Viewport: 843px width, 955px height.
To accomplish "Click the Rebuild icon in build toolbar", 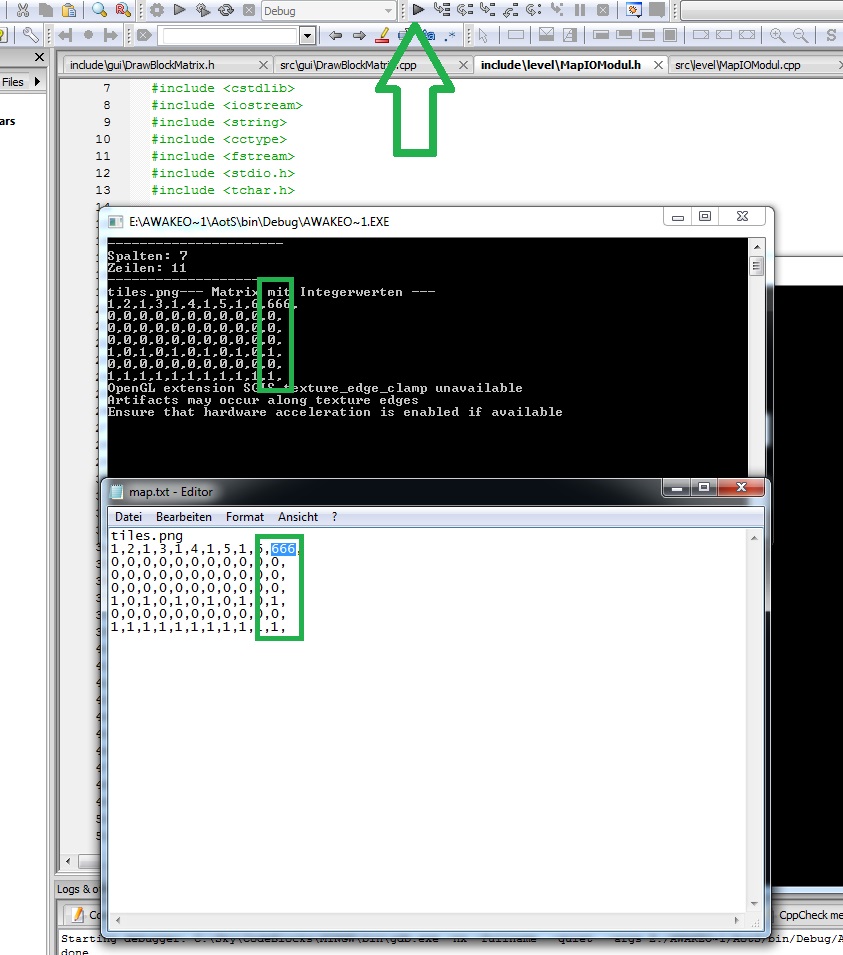I will point(227,10).
